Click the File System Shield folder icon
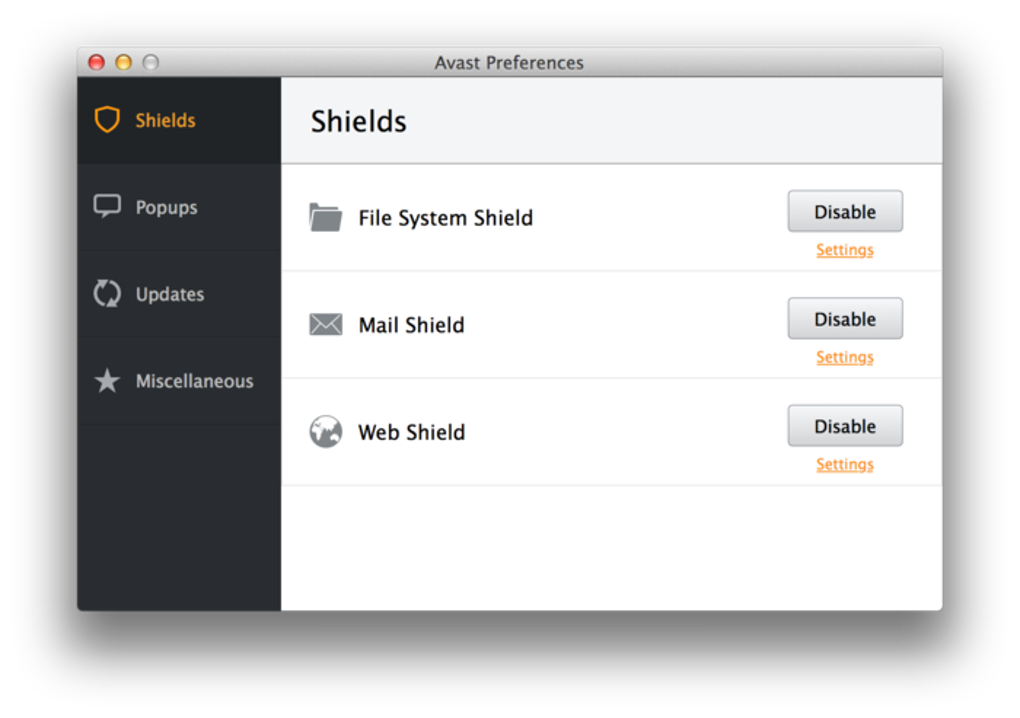The width and height of the screenshot is (1020, 718). click(326, 218)
